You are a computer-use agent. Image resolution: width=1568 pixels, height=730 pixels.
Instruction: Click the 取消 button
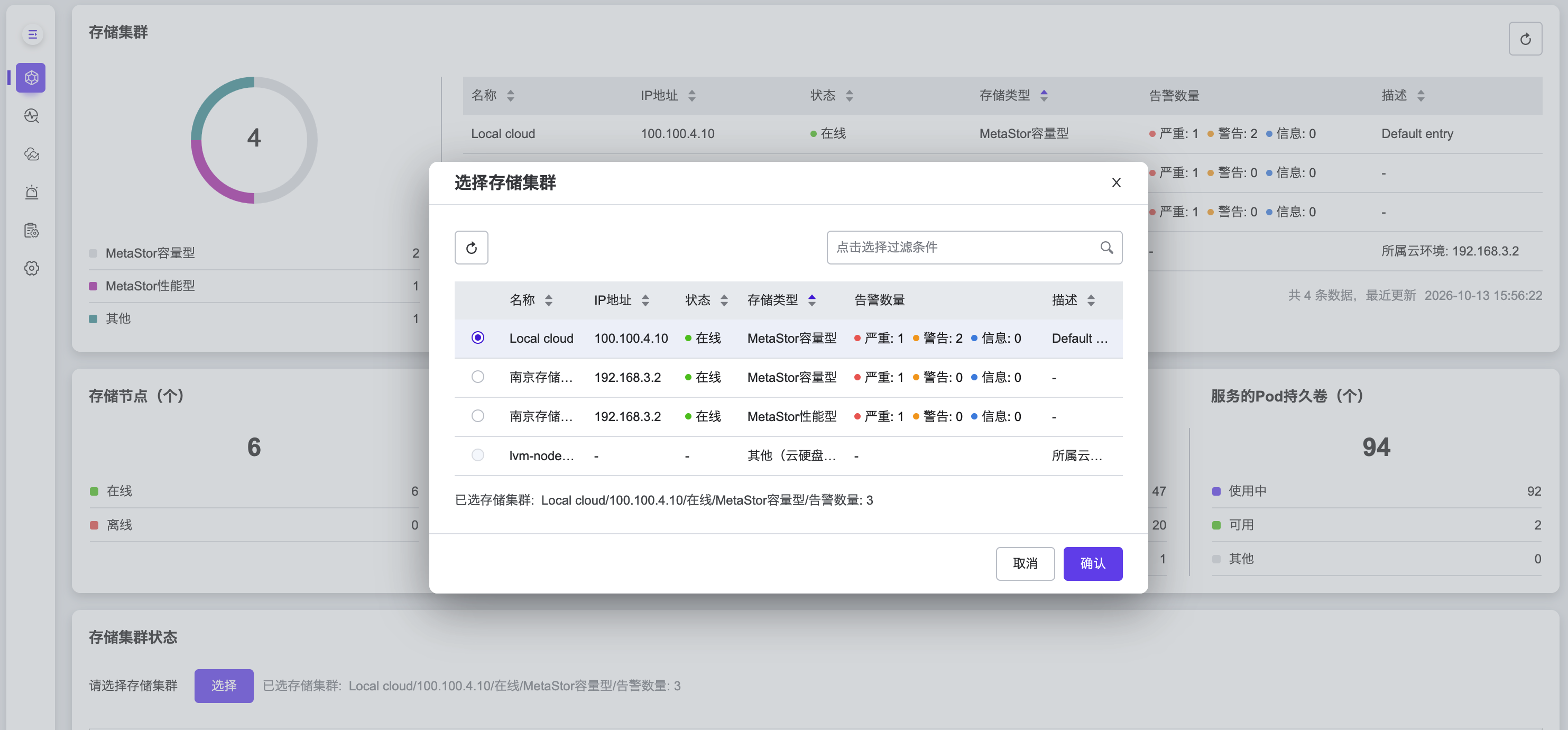point(1025,564)
